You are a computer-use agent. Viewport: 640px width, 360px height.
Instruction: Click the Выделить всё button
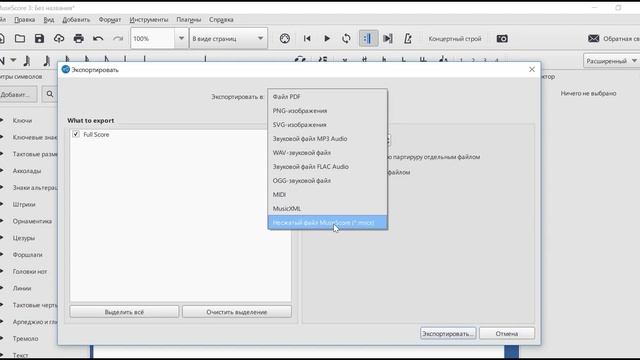[124, 312]
